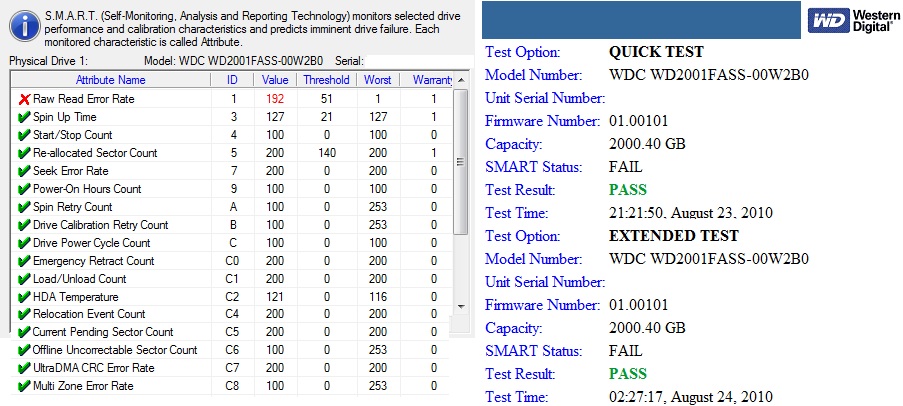The height and width of the screenshot is (406, 903).
Task: Click the Worst column header
Action: tap(377, 80)
